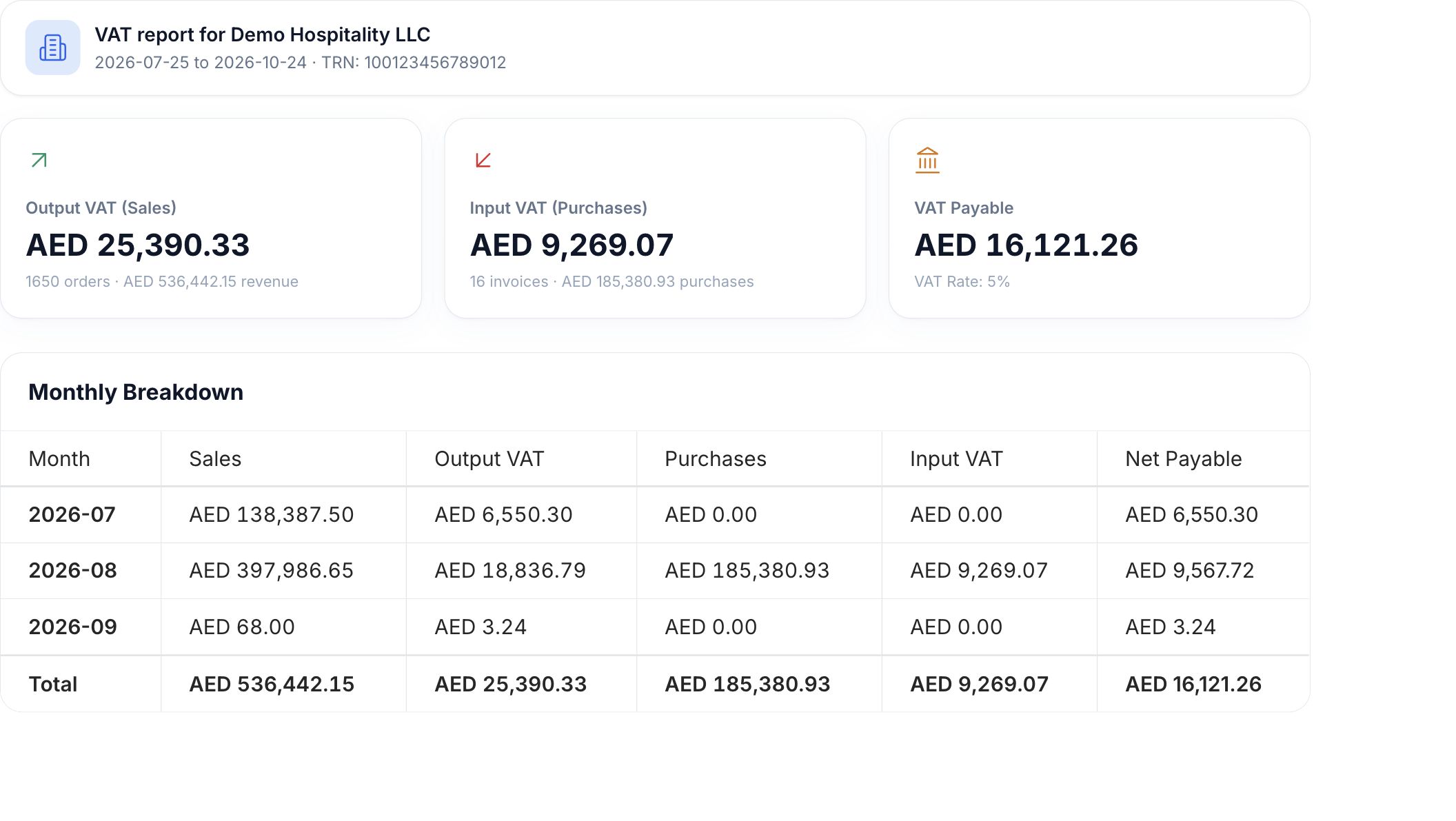1456x821 pixels.
Task: Click the red down-left arrow Input VAT icon
Action: (483, 161)
